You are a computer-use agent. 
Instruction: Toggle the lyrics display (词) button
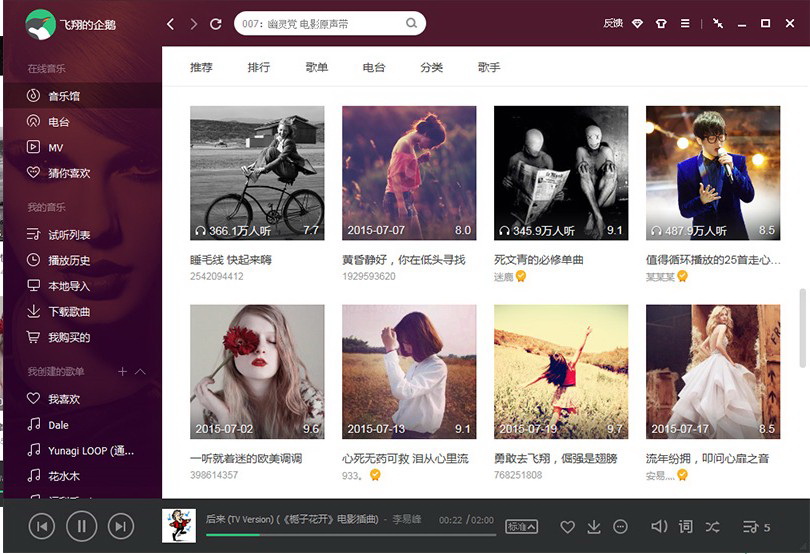685,527
